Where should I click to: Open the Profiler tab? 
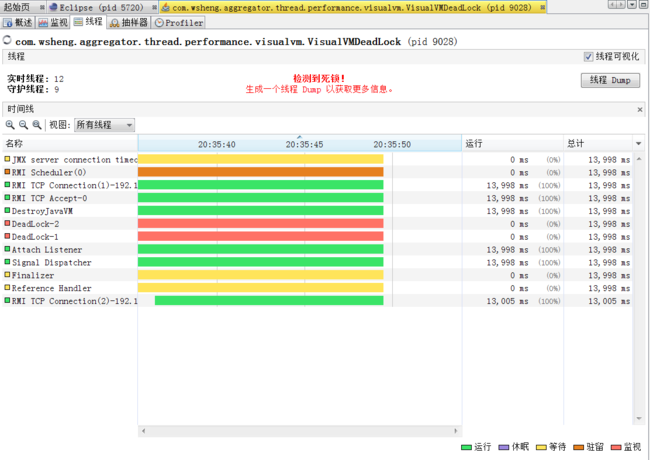[179, 23]
